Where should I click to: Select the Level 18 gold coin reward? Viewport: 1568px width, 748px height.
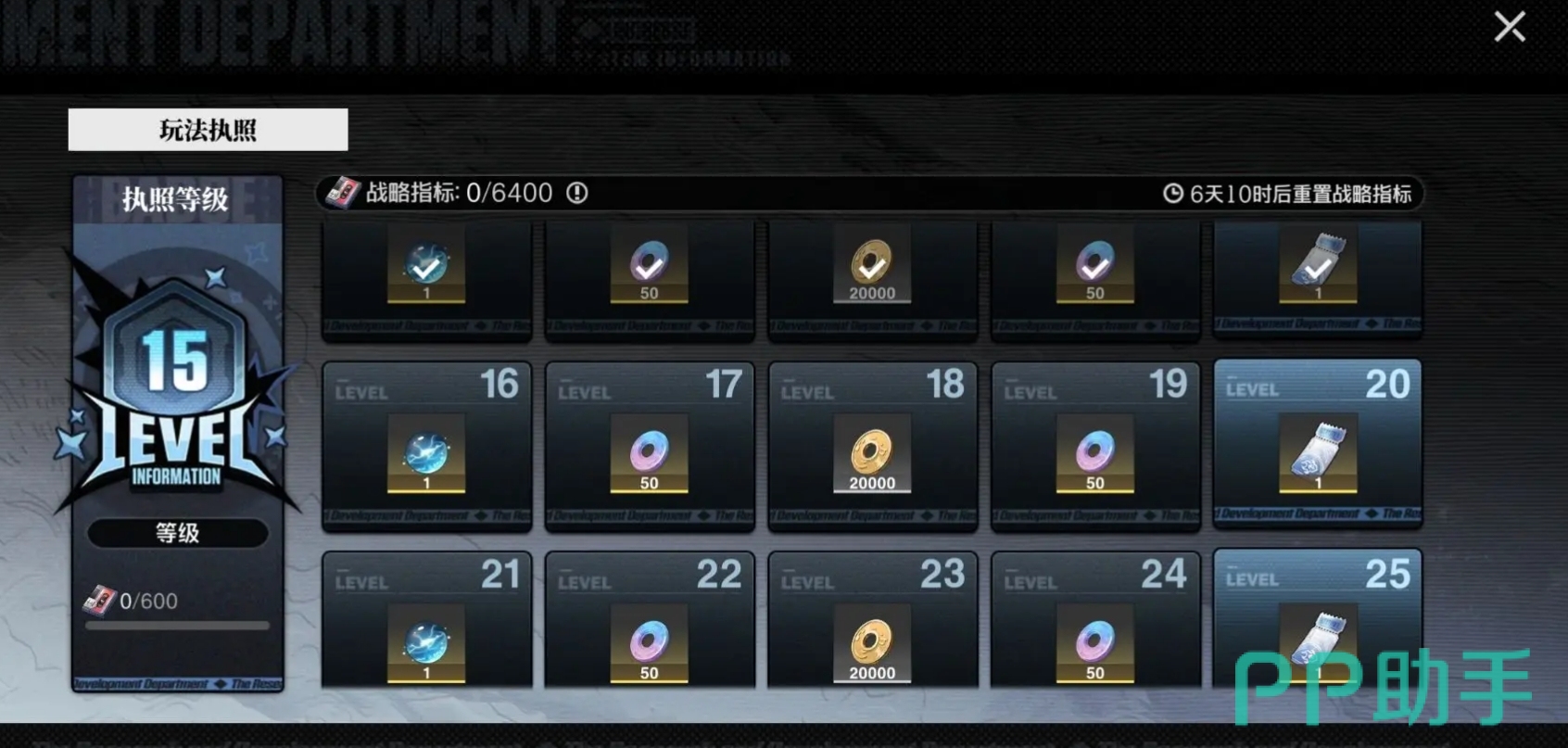872,452
